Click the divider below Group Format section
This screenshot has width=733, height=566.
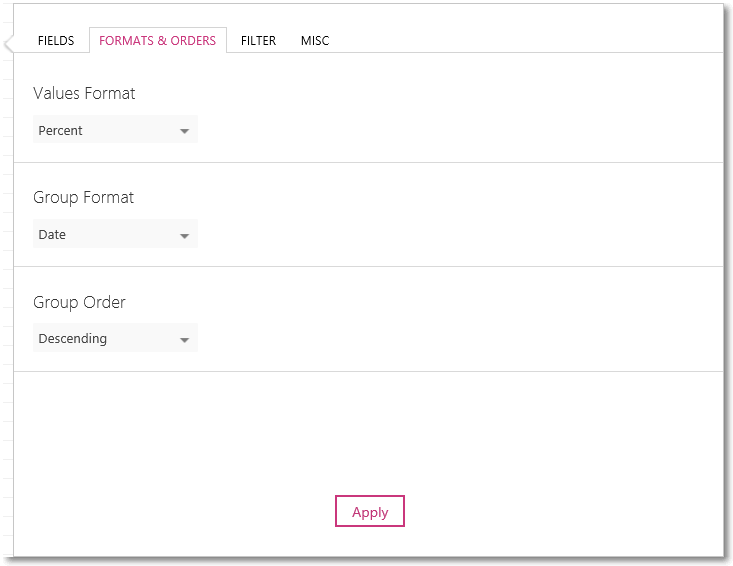368,267
